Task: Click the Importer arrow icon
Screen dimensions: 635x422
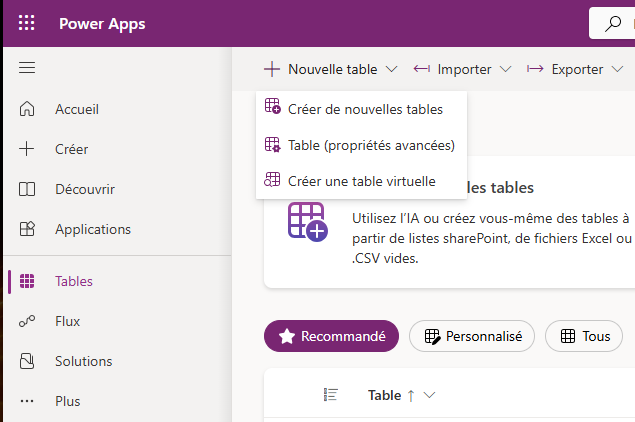Action: point(422,69)
